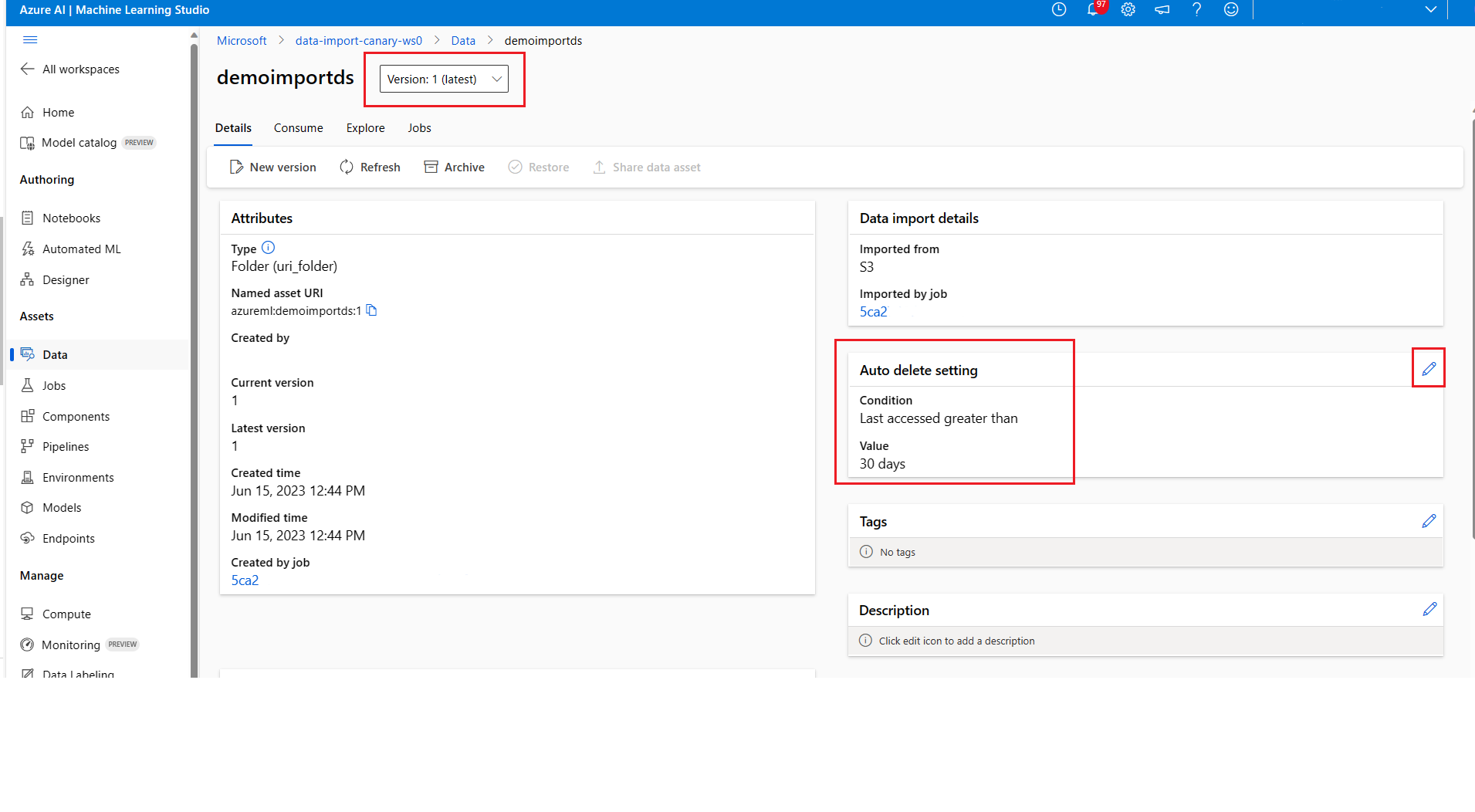
Task: Open Pipelines in the sidebar
Action: [66, 447]
